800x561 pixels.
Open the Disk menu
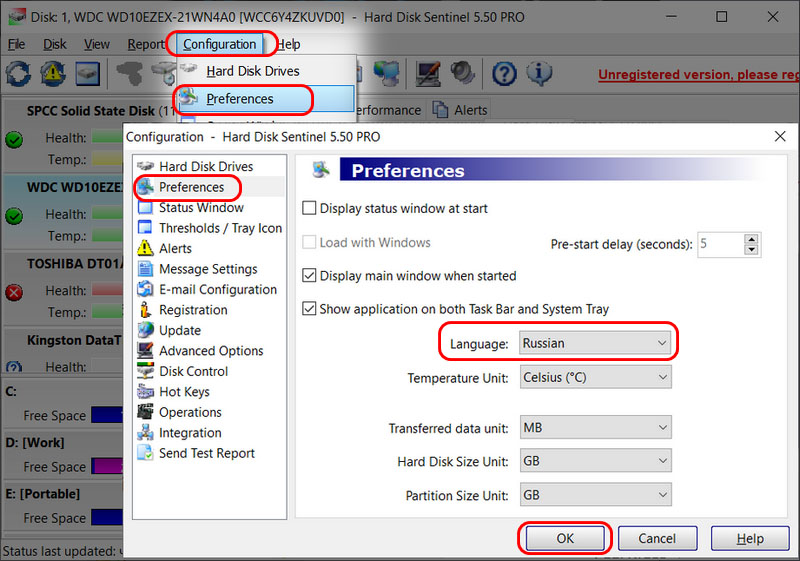55,44
